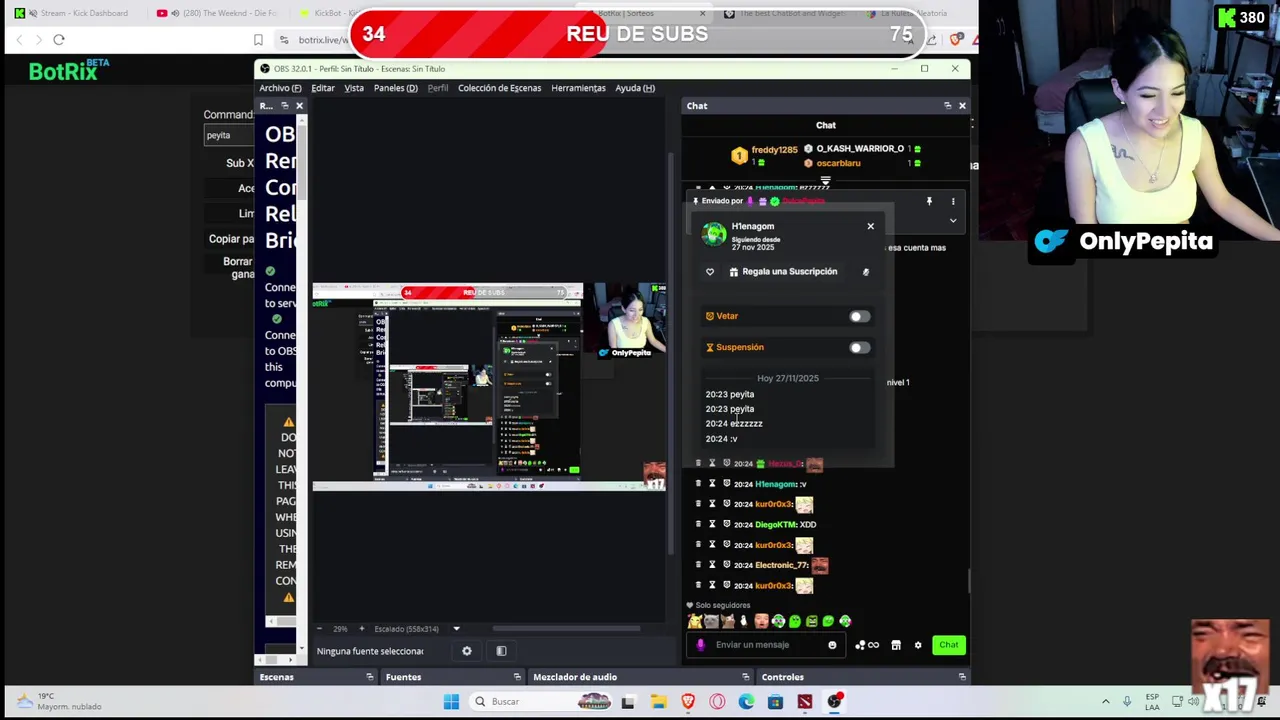This screenshot has width=1280, height=720.
Task: Open the emoji picker in chat box
Action: tap(832, 645)
